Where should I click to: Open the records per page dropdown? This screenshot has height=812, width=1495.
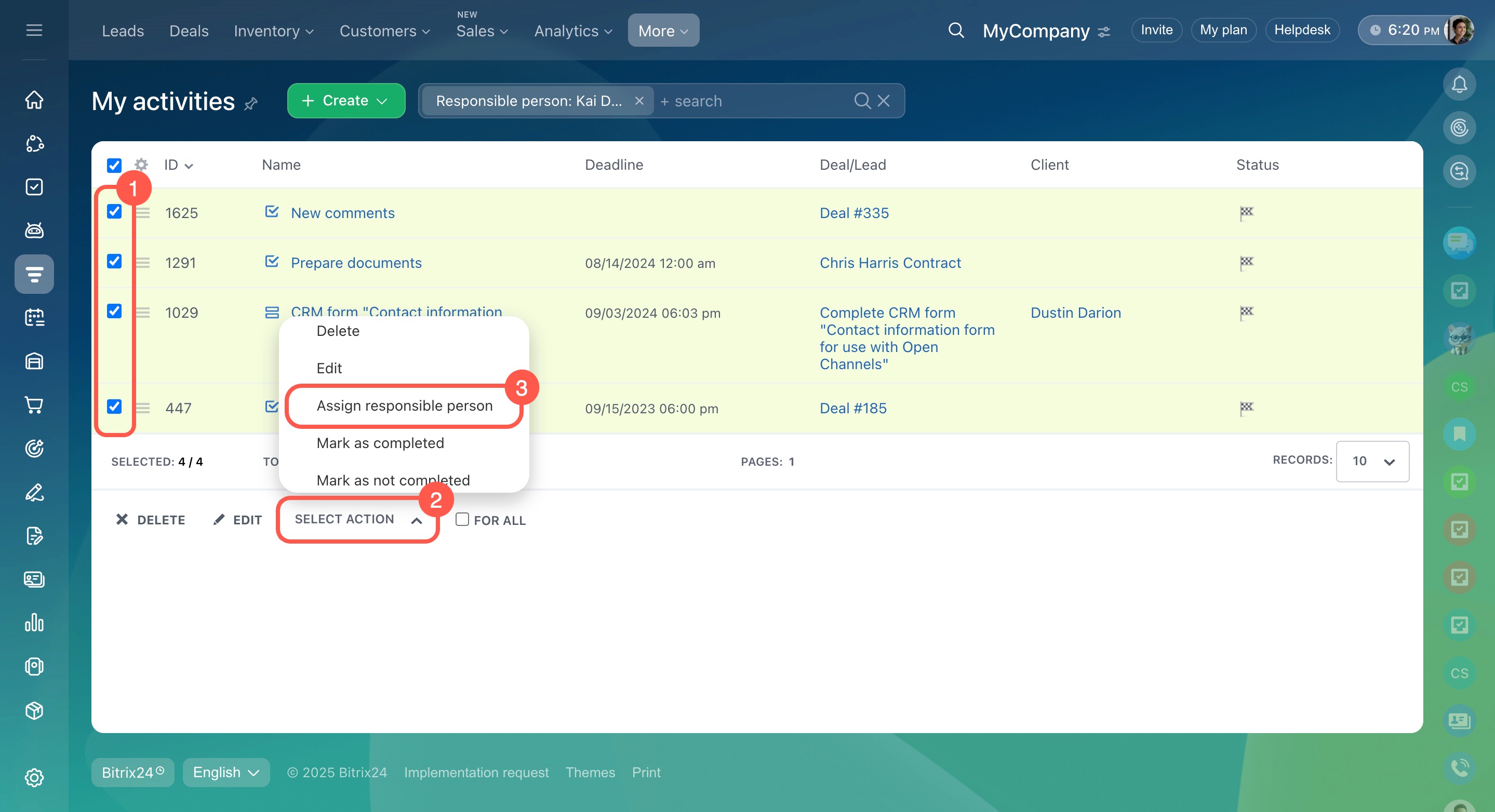pos(1372,461)
